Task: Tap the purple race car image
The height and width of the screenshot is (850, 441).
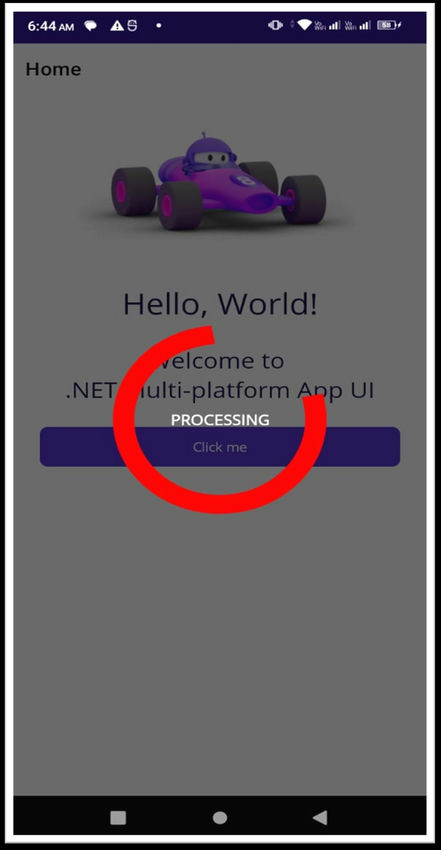Action: [219, 182]
